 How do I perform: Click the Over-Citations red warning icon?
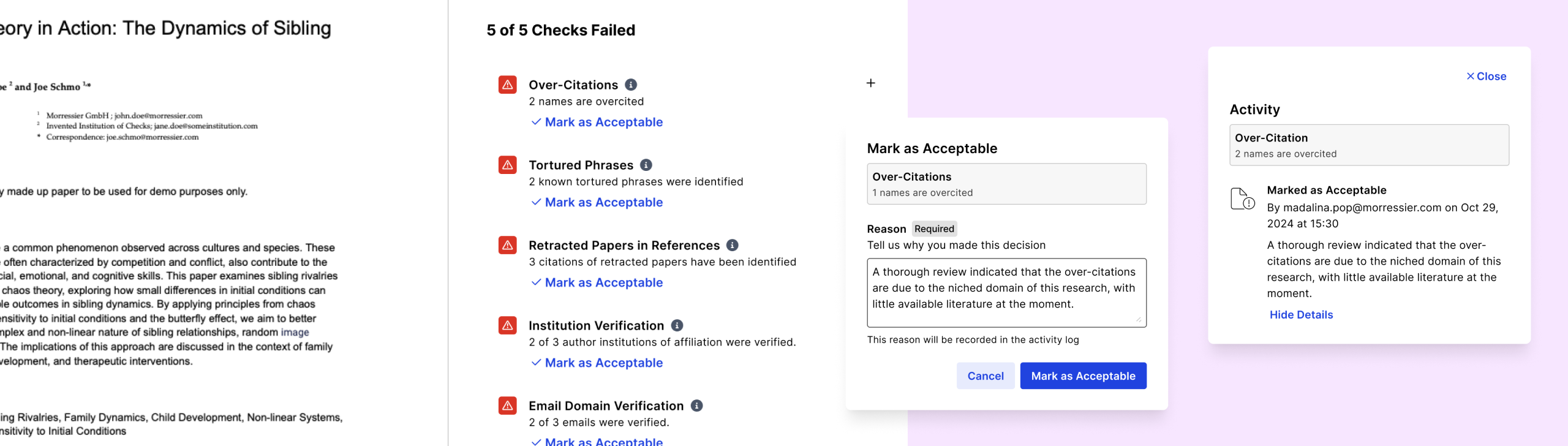coord(507,85)
